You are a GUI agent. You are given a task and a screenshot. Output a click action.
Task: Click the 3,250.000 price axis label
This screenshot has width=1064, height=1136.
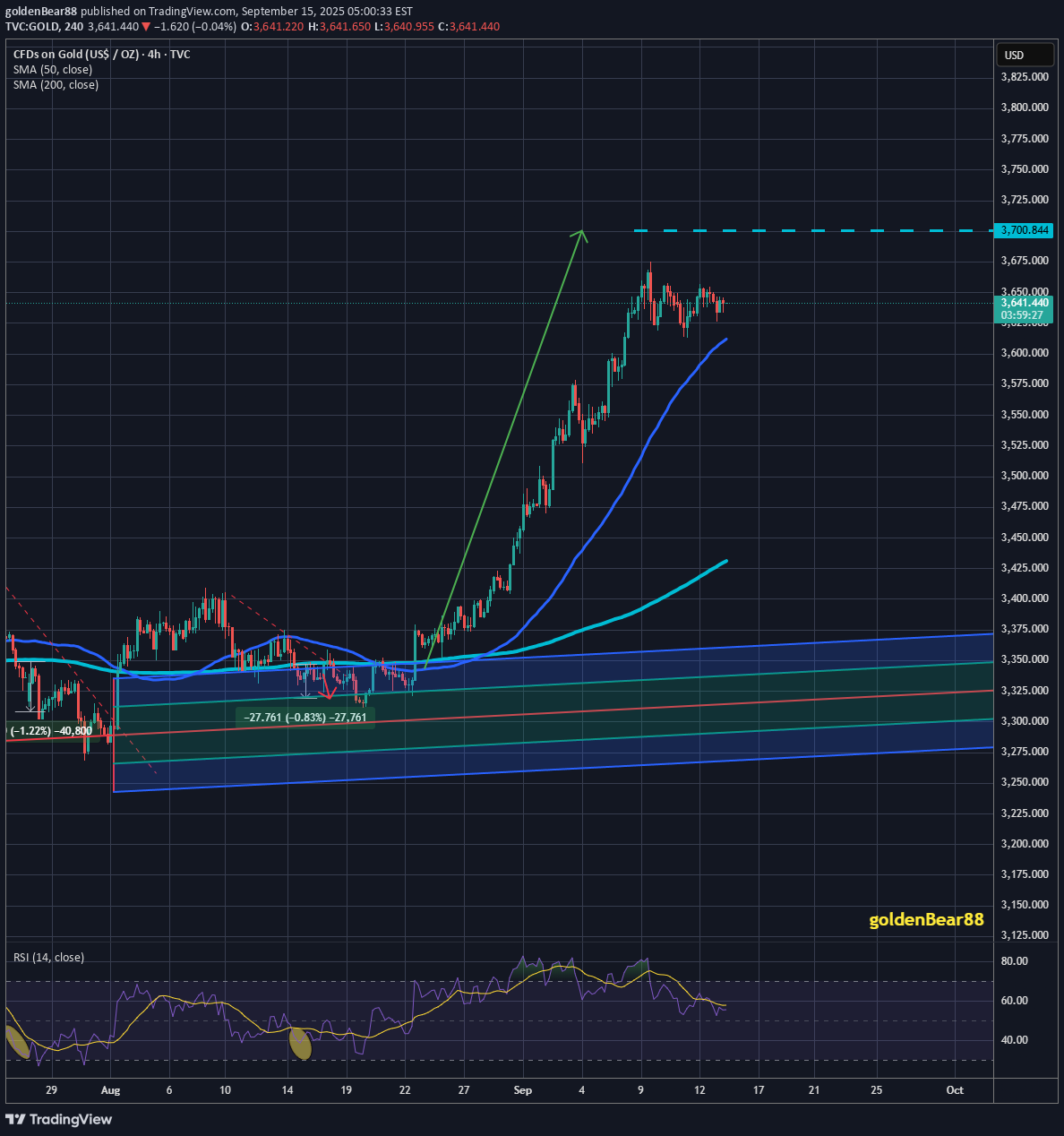[x=1025, y=782]
